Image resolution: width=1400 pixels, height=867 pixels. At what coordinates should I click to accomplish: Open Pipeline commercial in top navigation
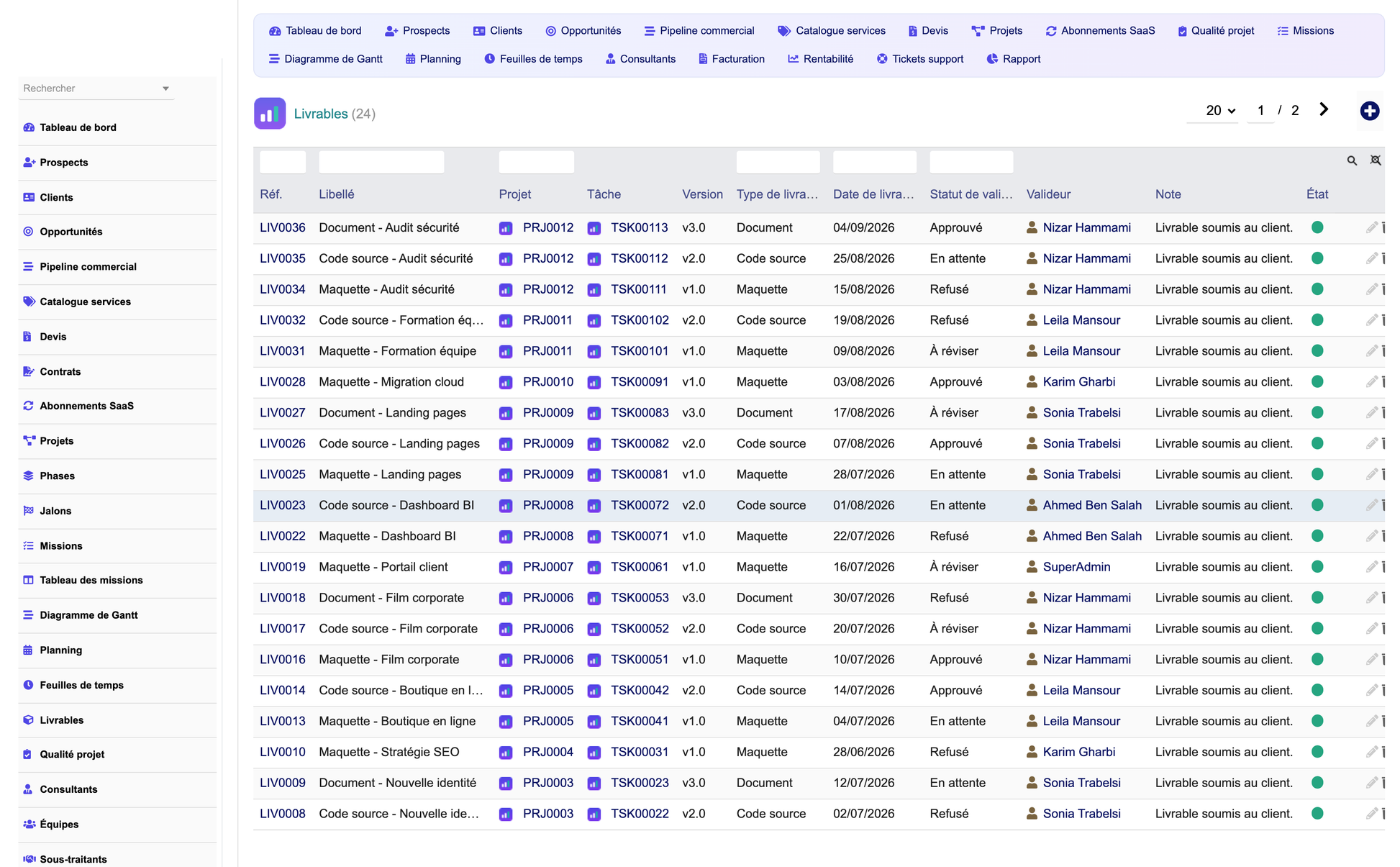click(699, 31)
